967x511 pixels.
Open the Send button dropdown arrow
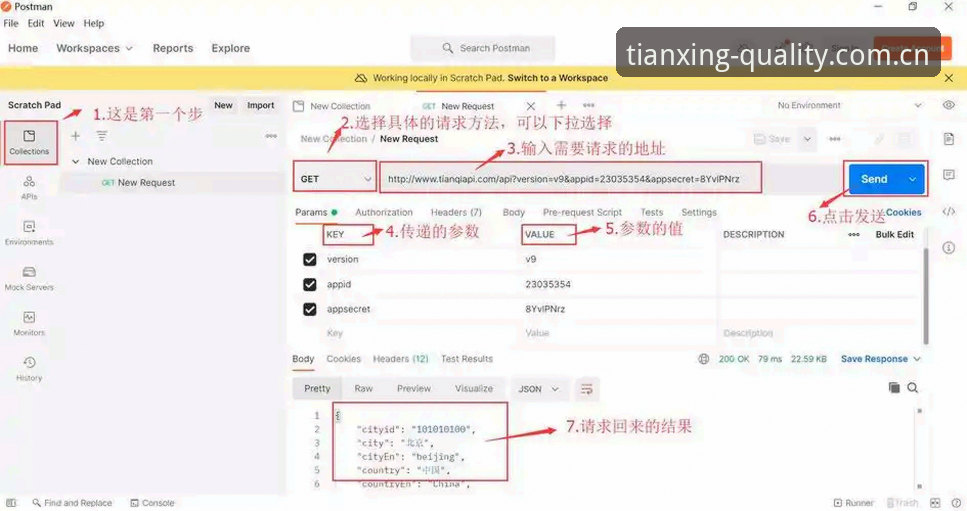pyautogui.click(x=912, y=179)
